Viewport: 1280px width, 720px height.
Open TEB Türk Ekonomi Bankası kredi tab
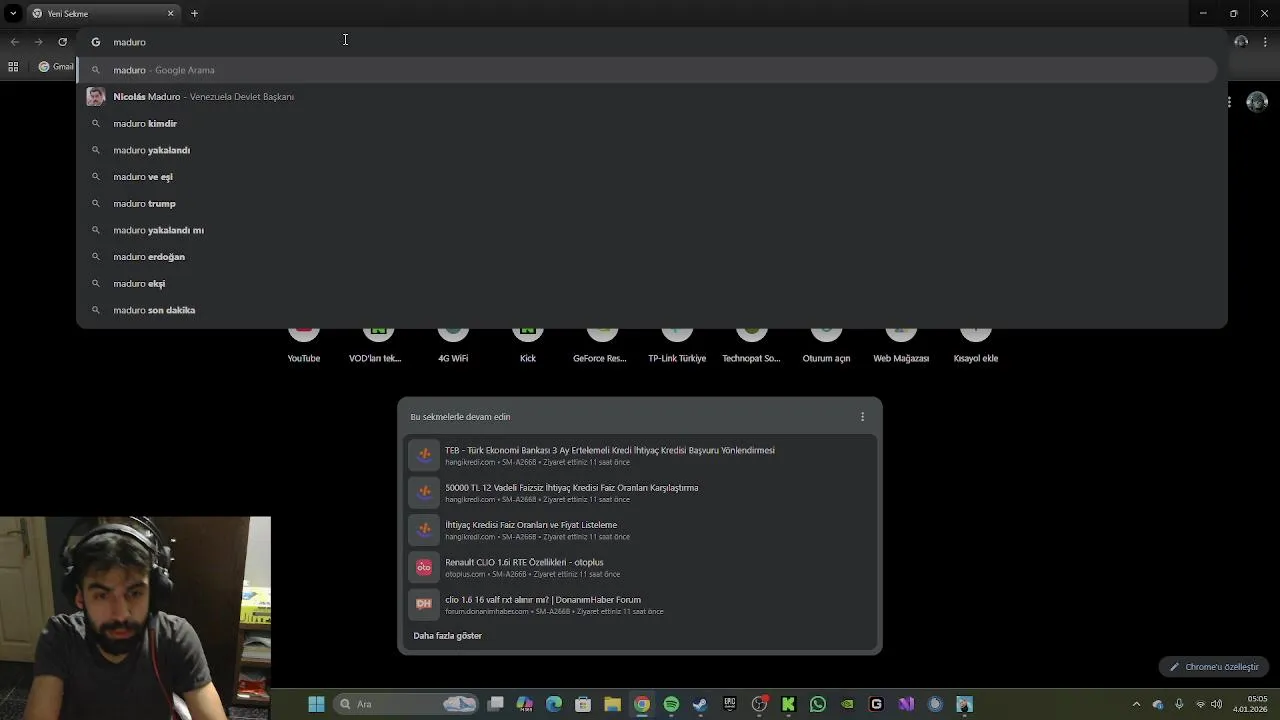pos(640,455)
